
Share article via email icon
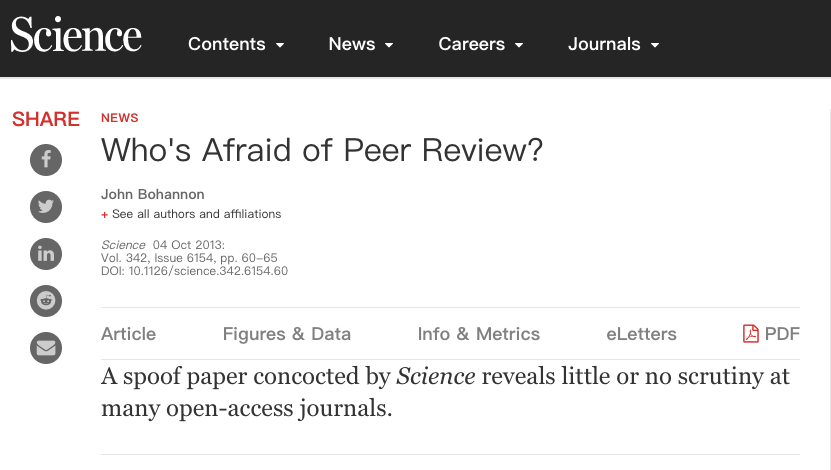(x=46, y=348)
